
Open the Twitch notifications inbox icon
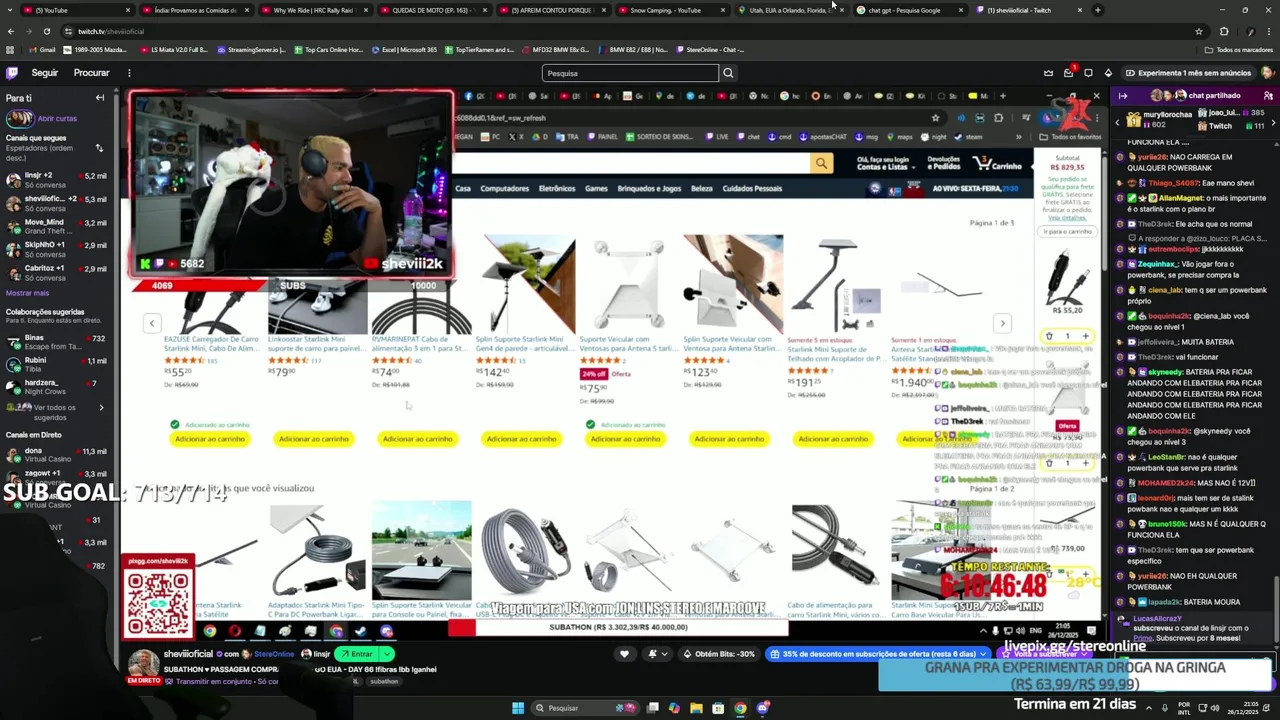click(x=1068, y=73)
